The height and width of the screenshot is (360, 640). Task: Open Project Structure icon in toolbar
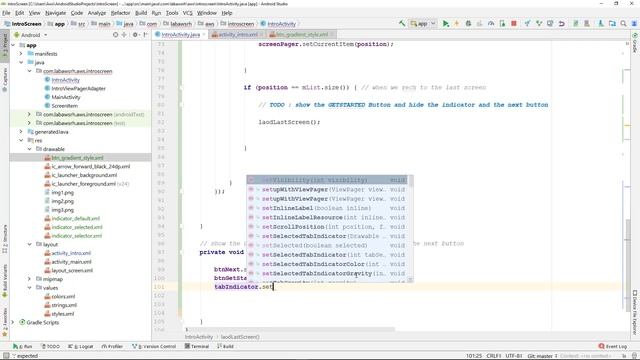(612, 24)
